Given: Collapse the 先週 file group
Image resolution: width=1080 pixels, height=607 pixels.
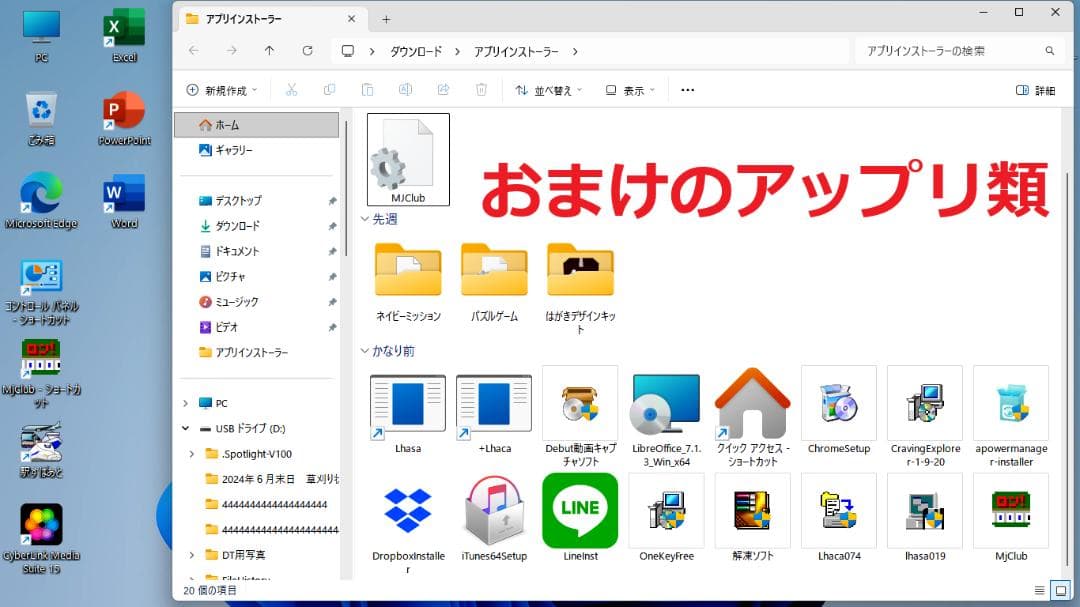Looking at the screenshot, I should click(364, 219).
